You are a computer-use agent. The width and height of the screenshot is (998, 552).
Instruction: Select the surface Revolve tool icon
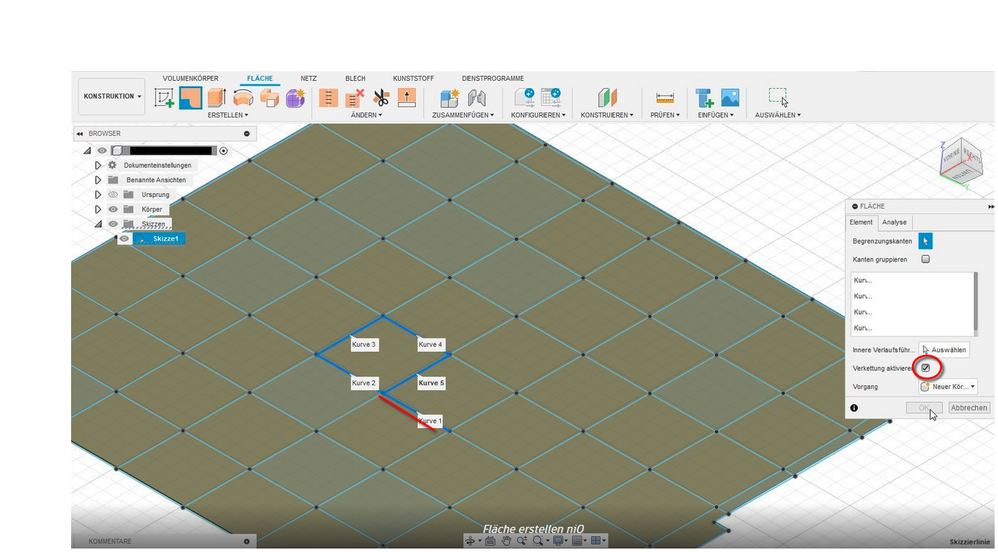click(243, 97)
